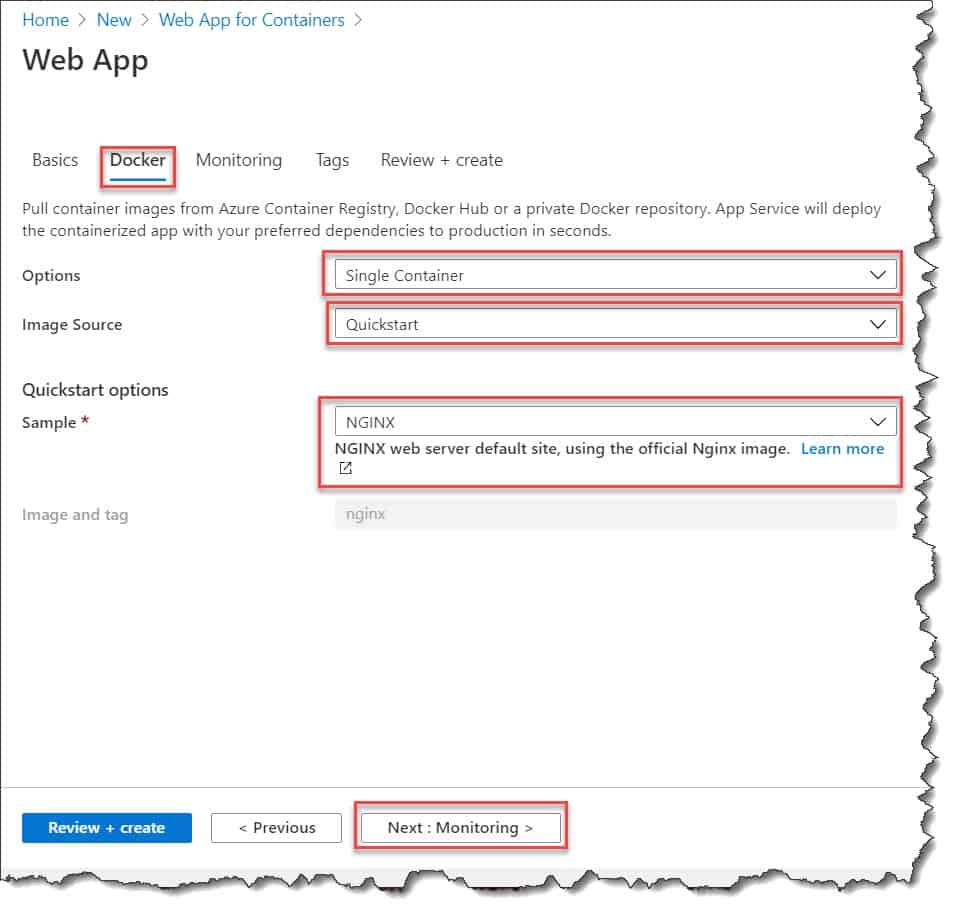Open the Tags tab
960x913 pixels.
coord(332,160)
